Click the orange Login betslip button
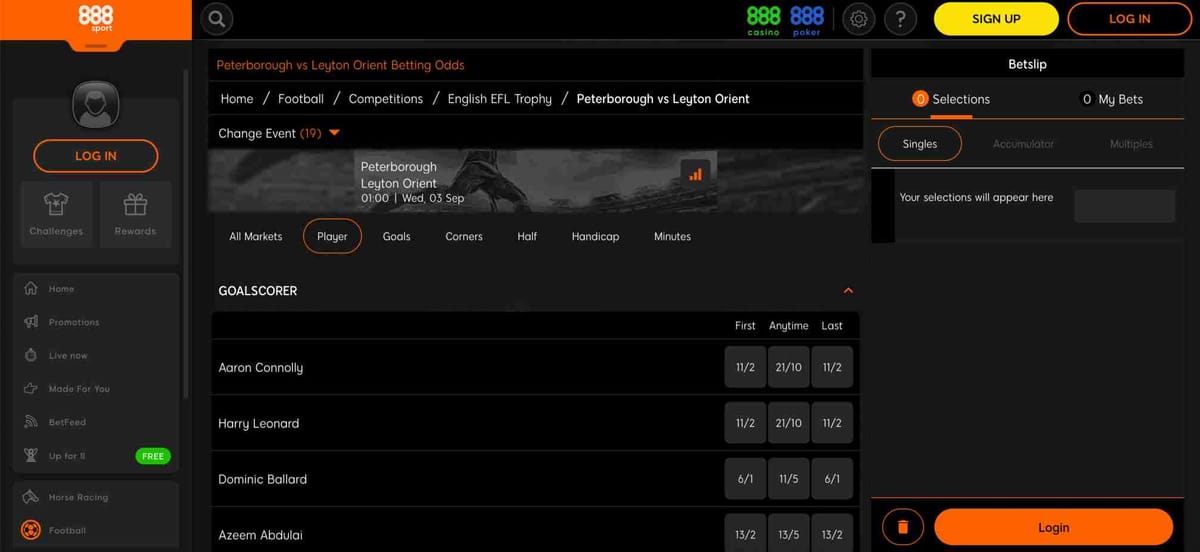1200x552 pixels. click(x=1053, y=527)
